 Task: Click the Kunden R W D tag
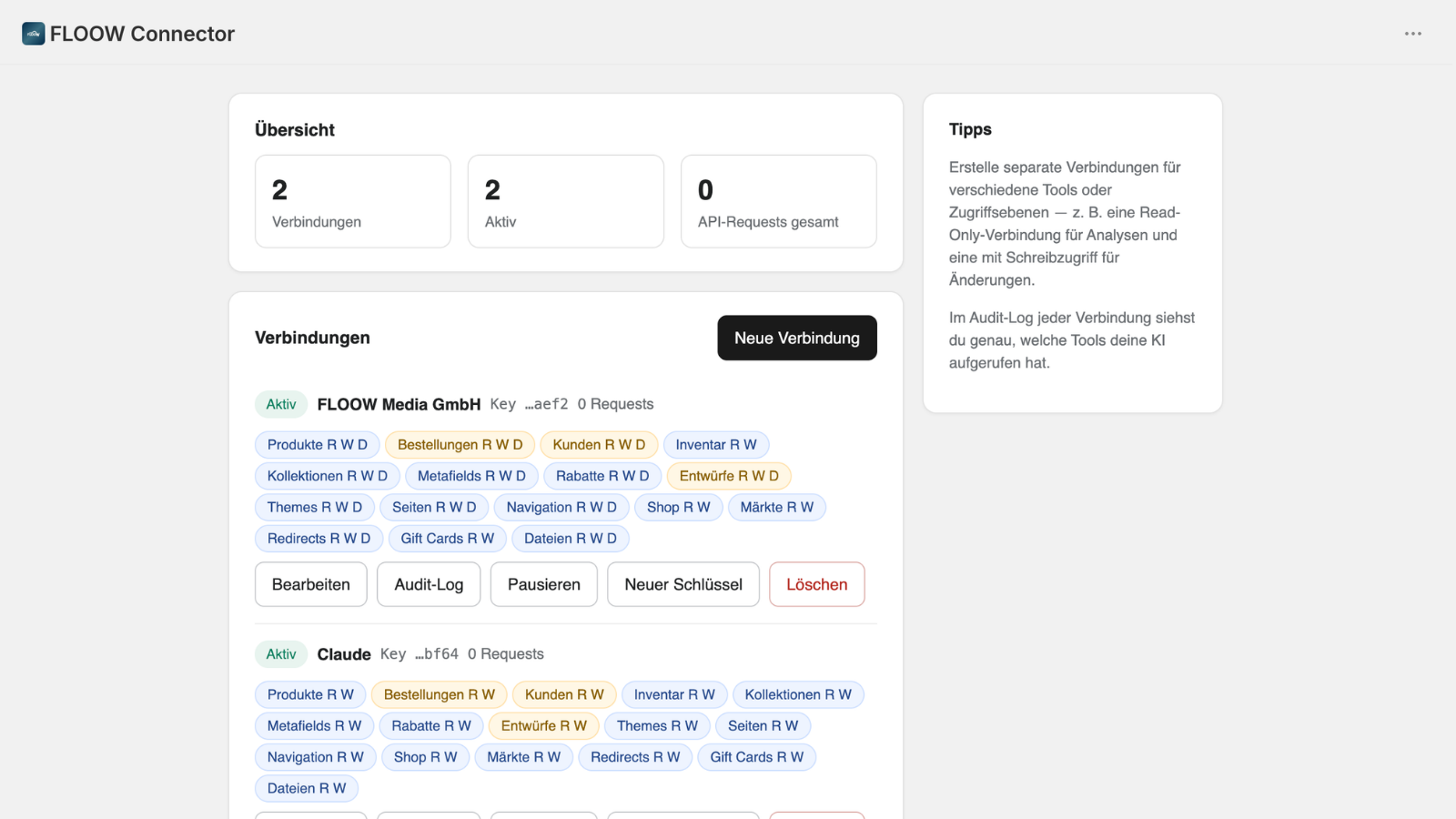[x=599, y=445]
